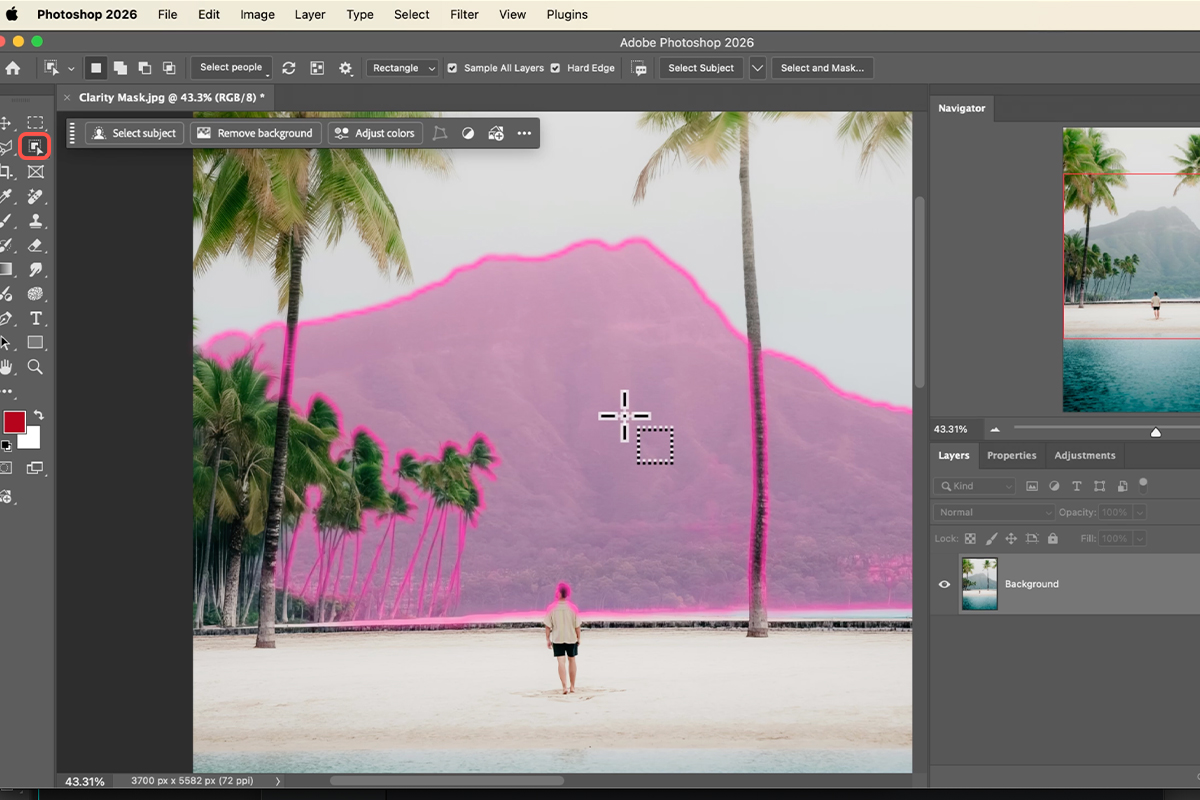The width and height of the screenshot is (1200, 800).
Task: Switch to the Adjustments tab
Action: point(1084,455)
